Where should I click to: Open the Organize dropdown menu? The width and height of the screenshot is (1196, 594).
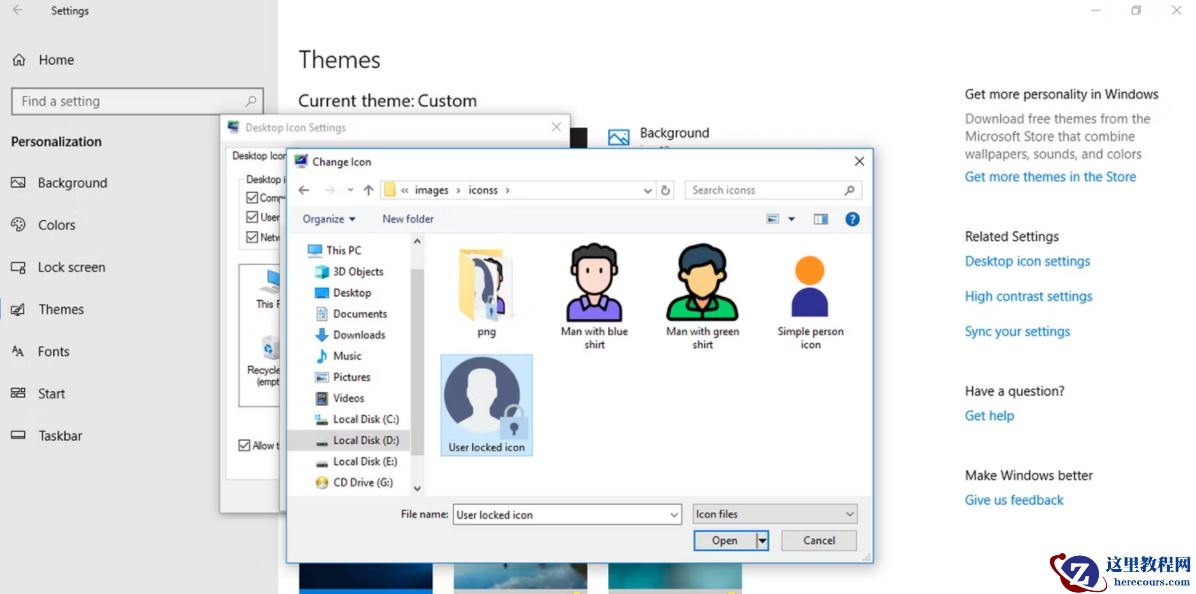click(x=328, y=219)
